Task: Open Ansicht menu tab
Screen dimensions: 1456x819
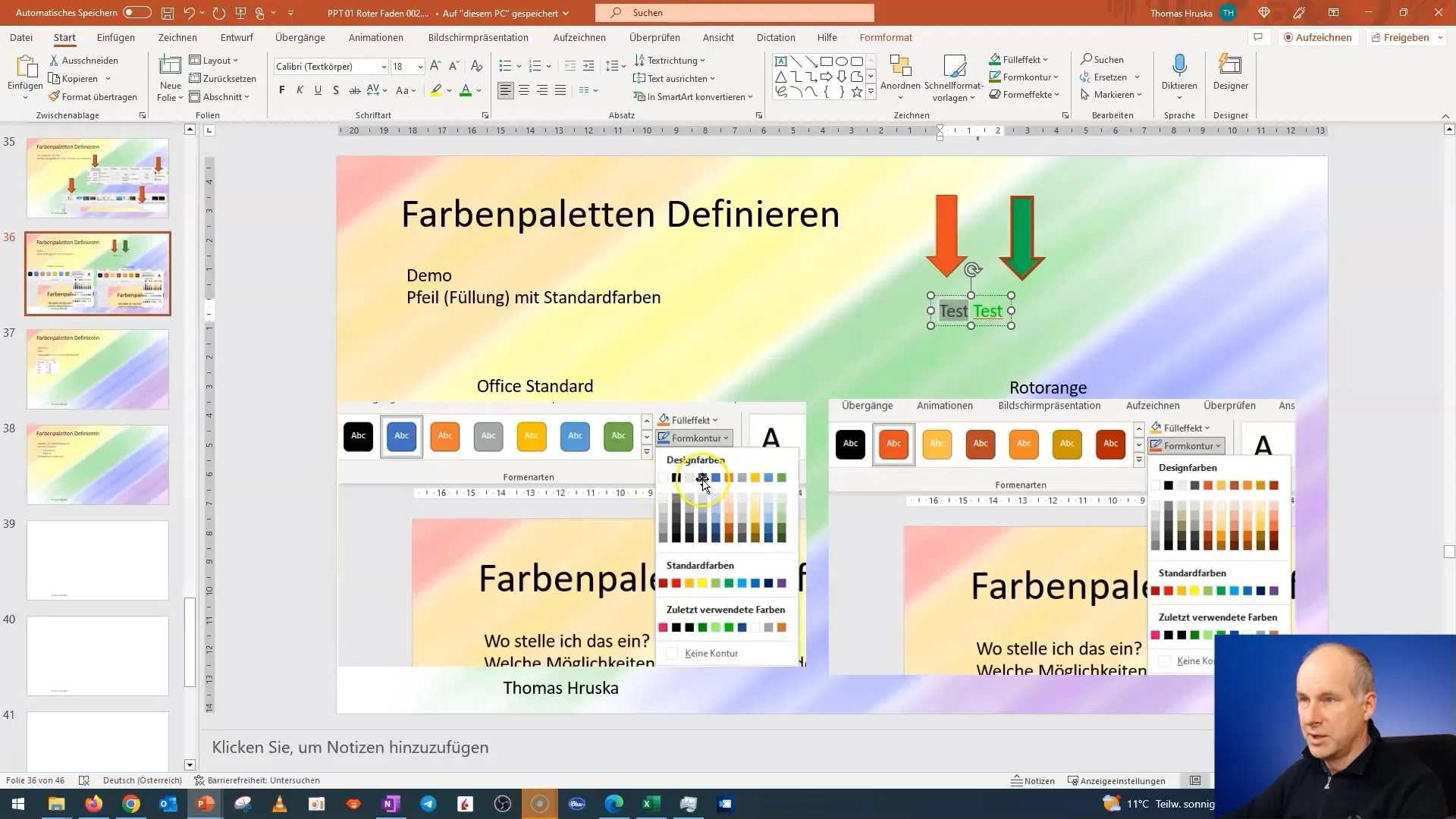Action: point(718,37)
